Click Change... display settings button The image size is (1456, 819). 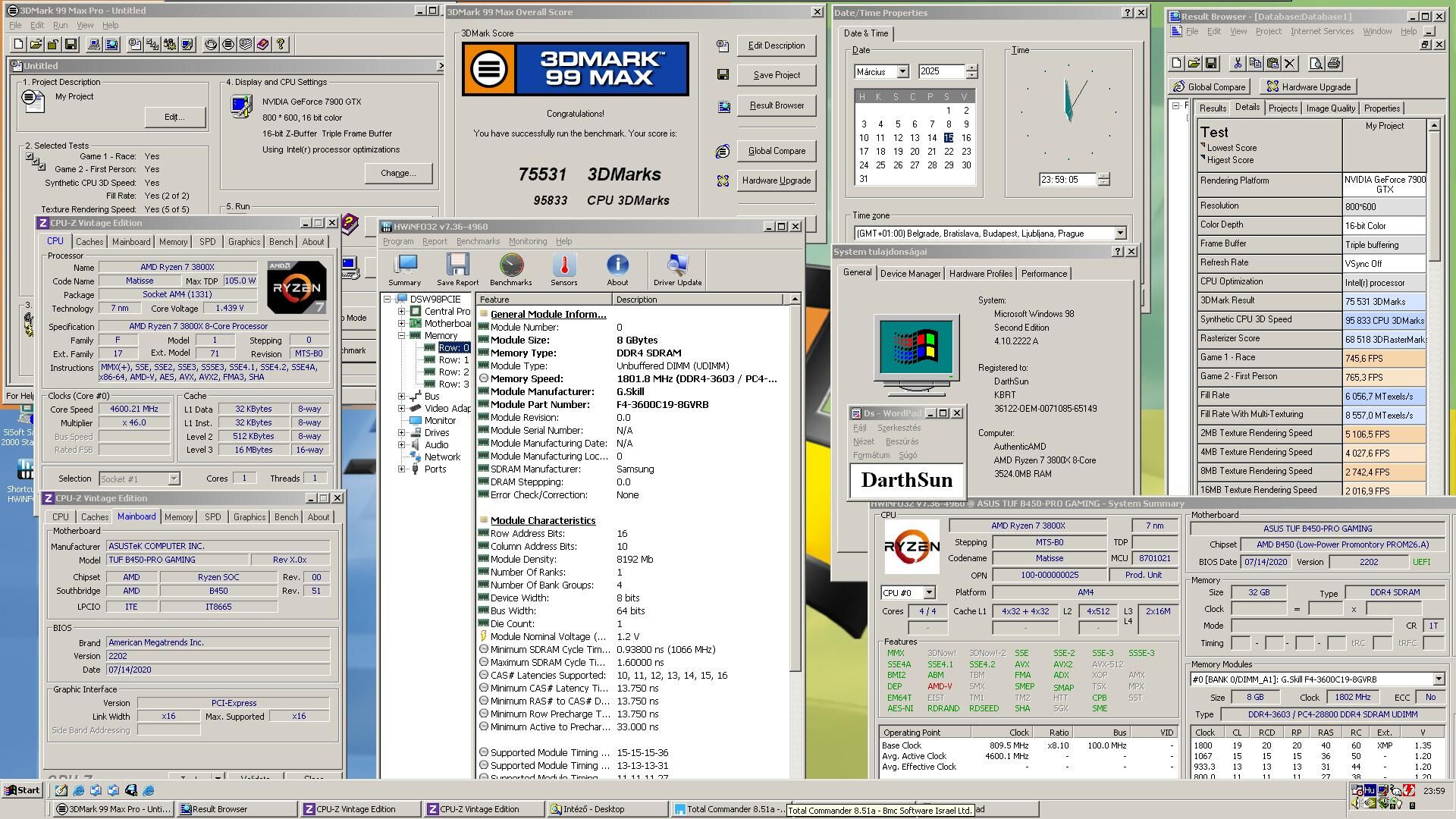[x=398, y=173]
